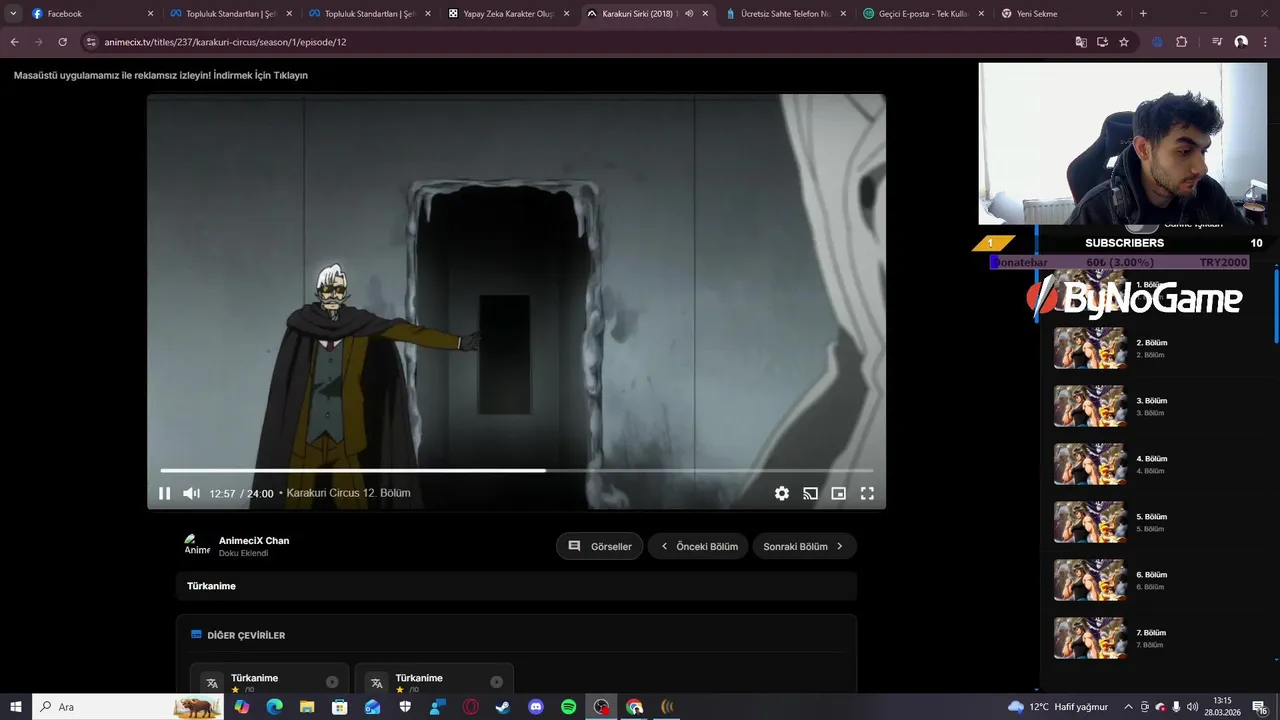Go to Sonraki Bölüm
The image size is (1280, 720).
tap(804, 546)
